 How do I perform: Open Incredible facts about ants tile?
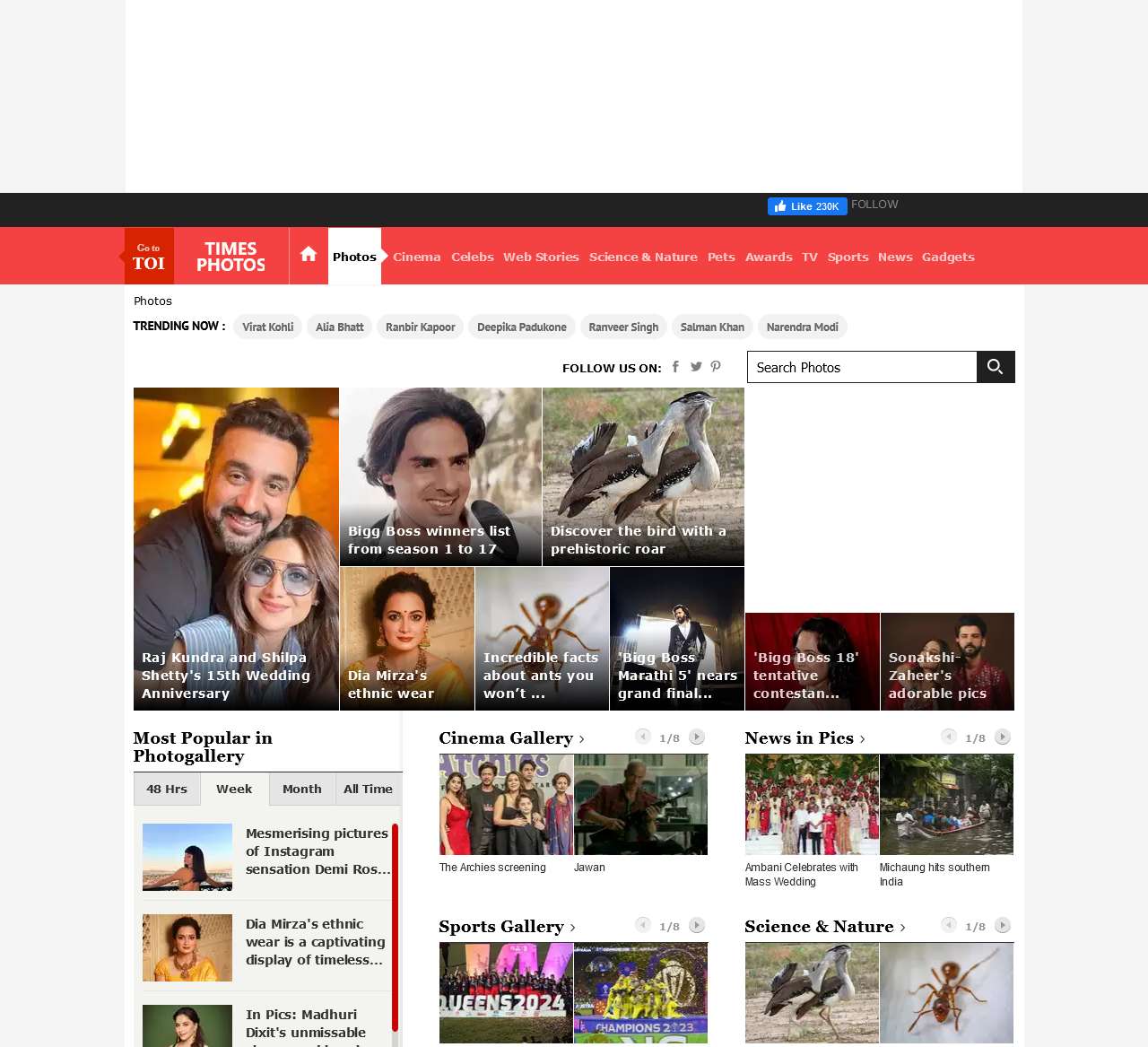pos(543,639)
